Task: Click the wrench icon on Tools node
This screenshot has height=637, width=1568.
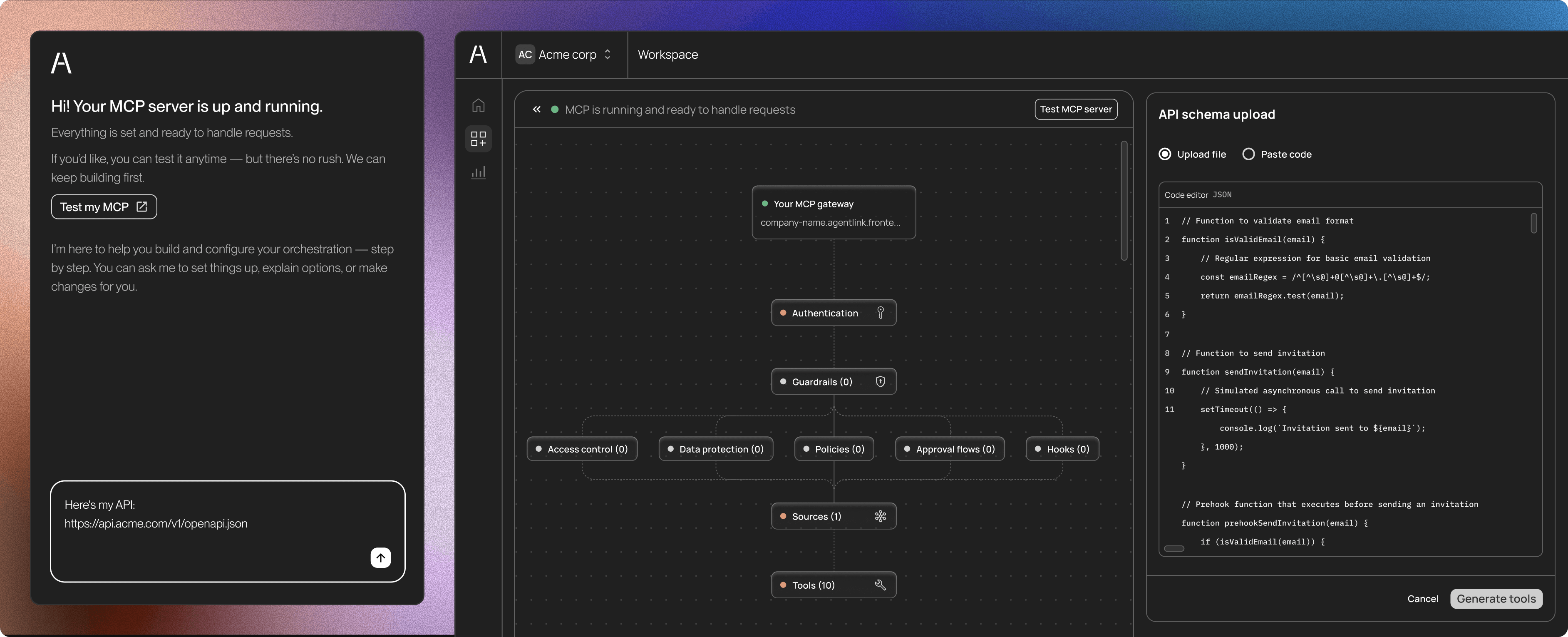Action: tap(880, 585)
